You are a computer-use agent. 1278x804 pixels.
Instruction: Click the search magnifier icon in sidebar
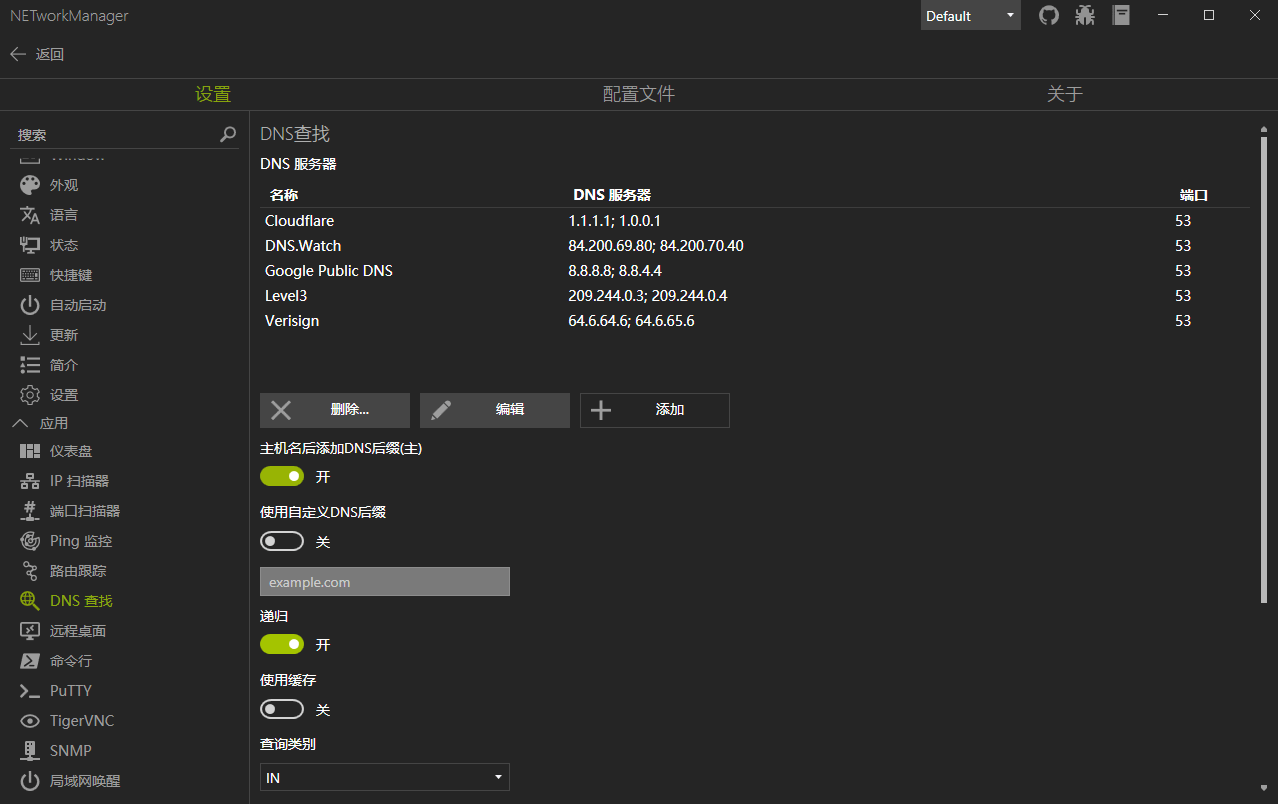[x=228, y=135]
